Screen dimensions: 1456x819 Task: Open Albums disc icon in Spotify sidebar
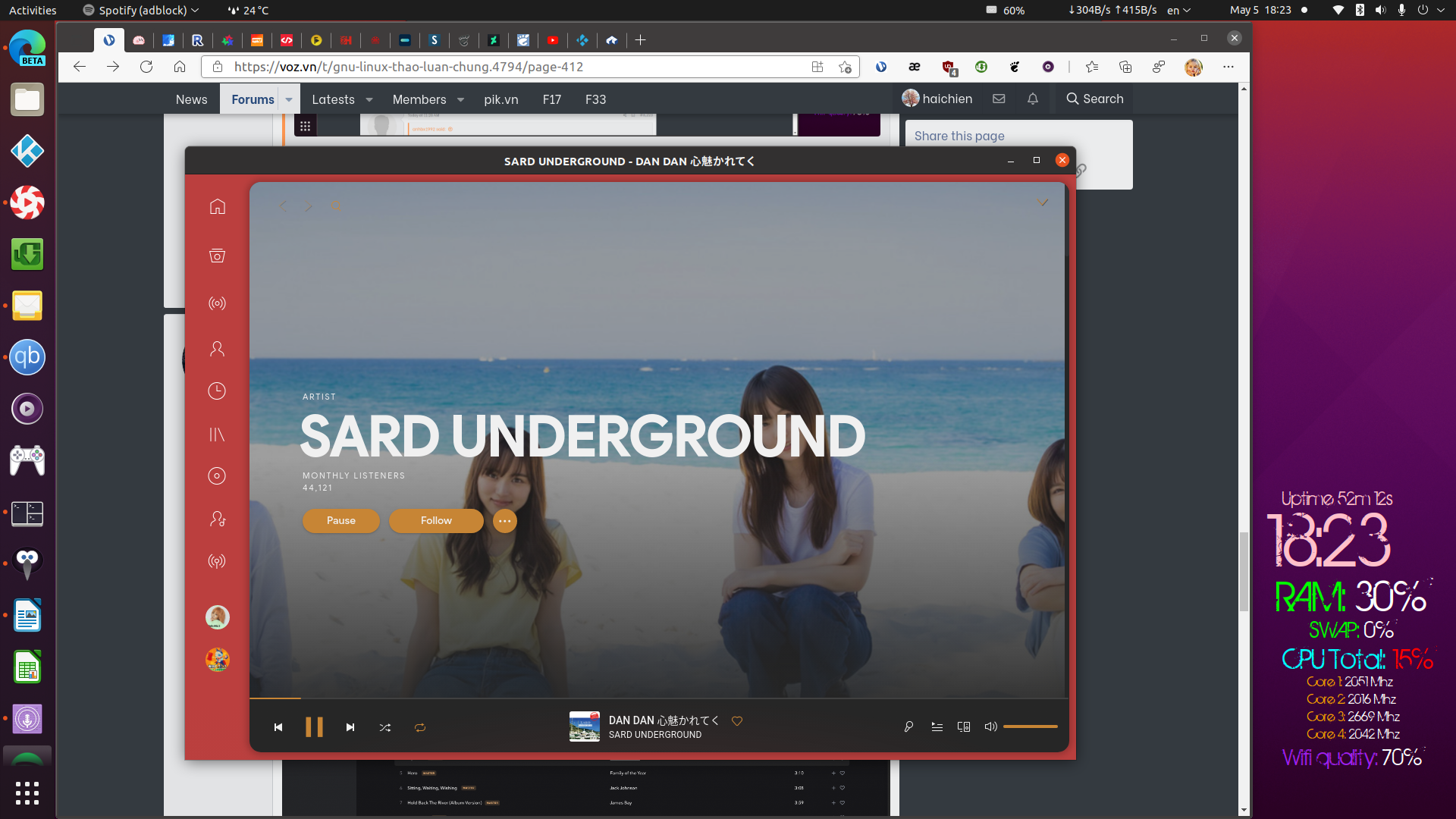[x=217, y=476]
